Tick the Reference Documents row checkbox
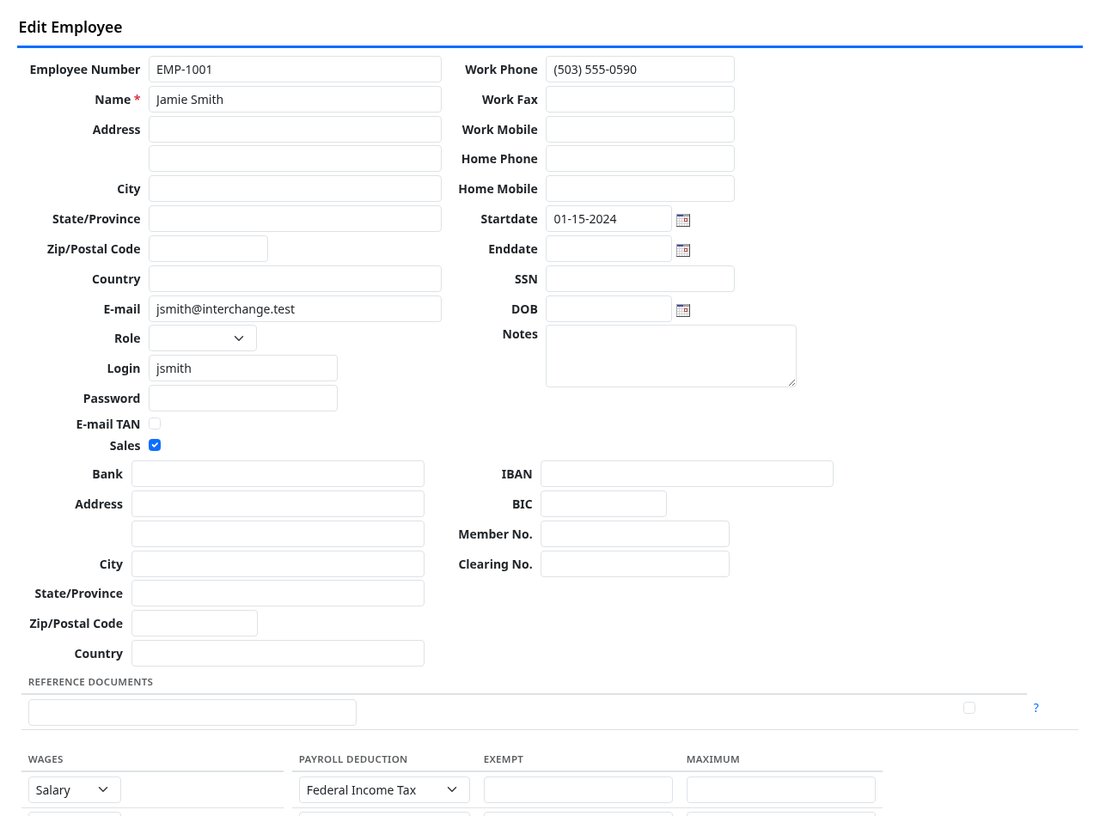The width and height of the screenshot is (1100, 816). pos(969,707)
